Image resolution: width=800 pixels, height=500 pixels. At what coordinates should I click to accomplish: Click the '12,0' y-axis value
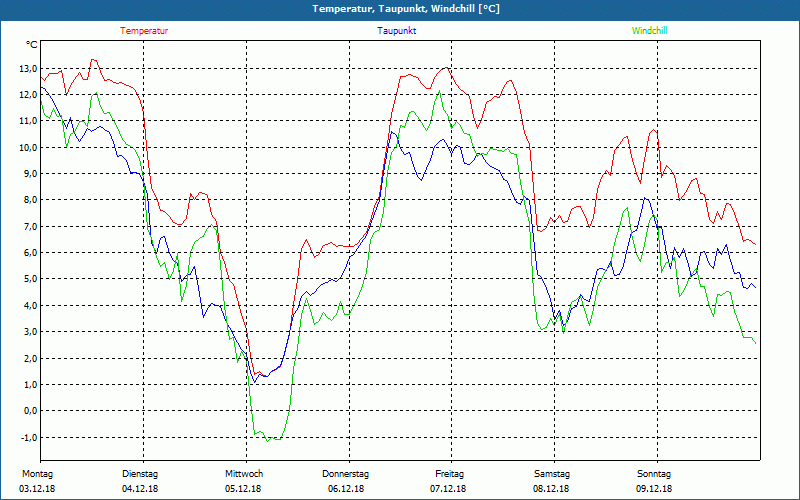pos(28,95)
